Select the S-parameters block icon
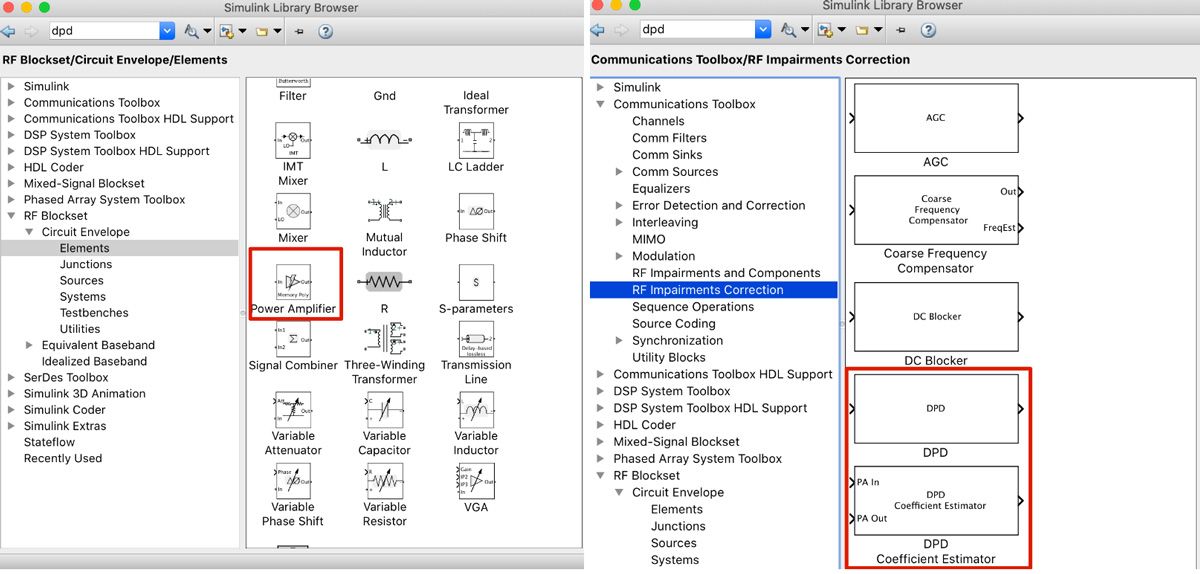 [x=476, y=283]
